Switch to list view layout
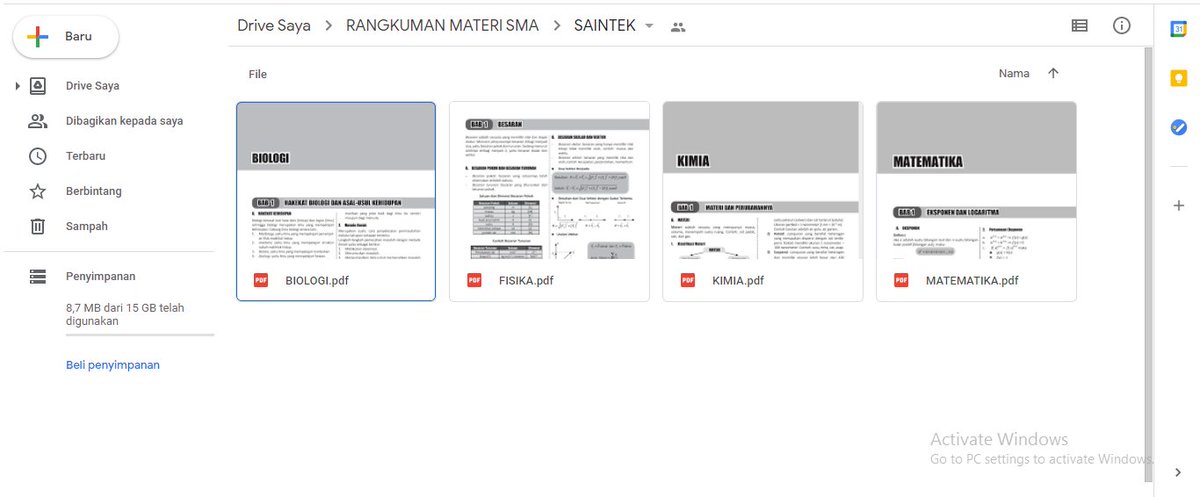Viewport: 1200px width, 497px height. tap(1080, 26)
